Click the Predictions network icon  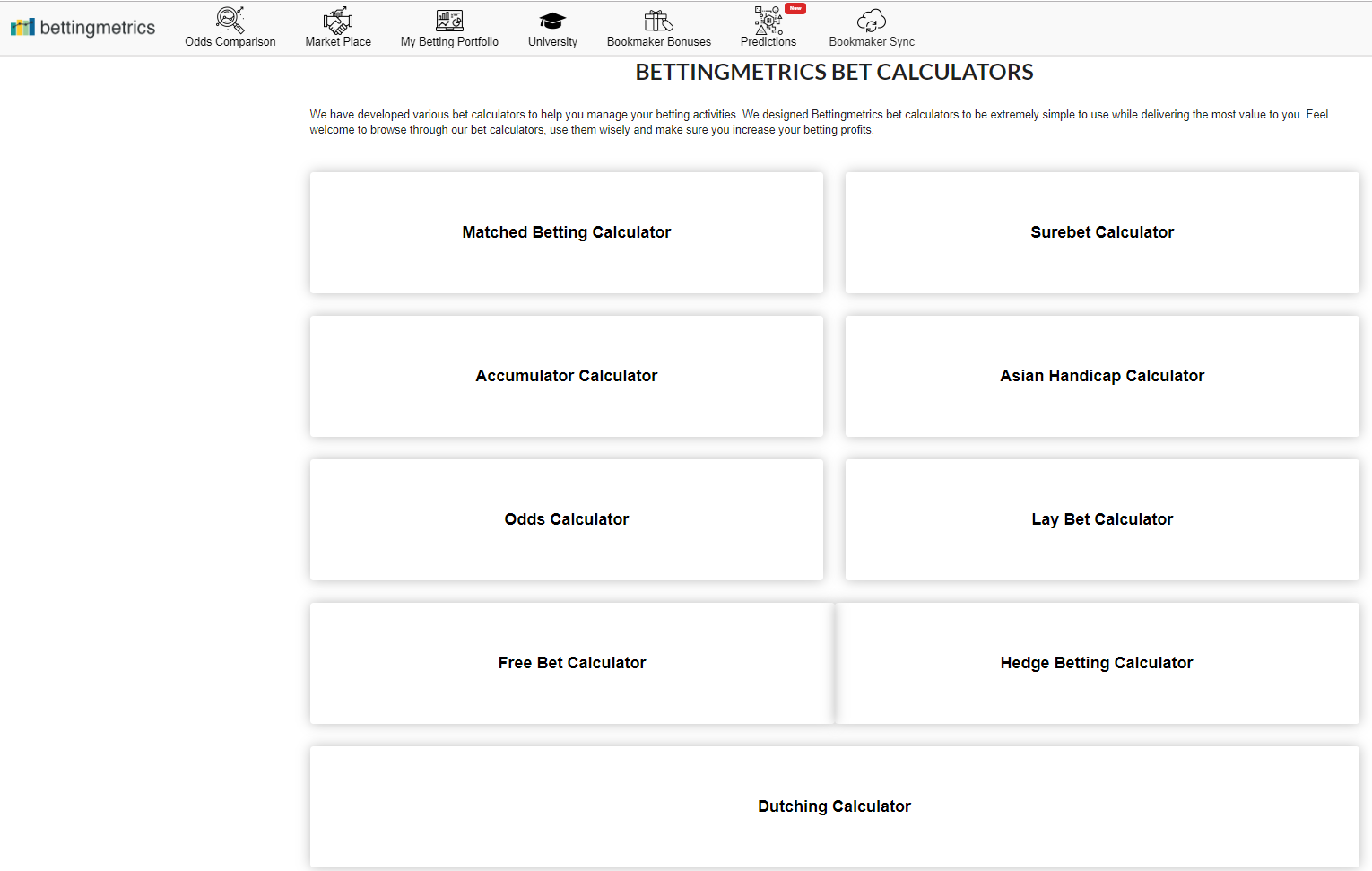[768, 20]
